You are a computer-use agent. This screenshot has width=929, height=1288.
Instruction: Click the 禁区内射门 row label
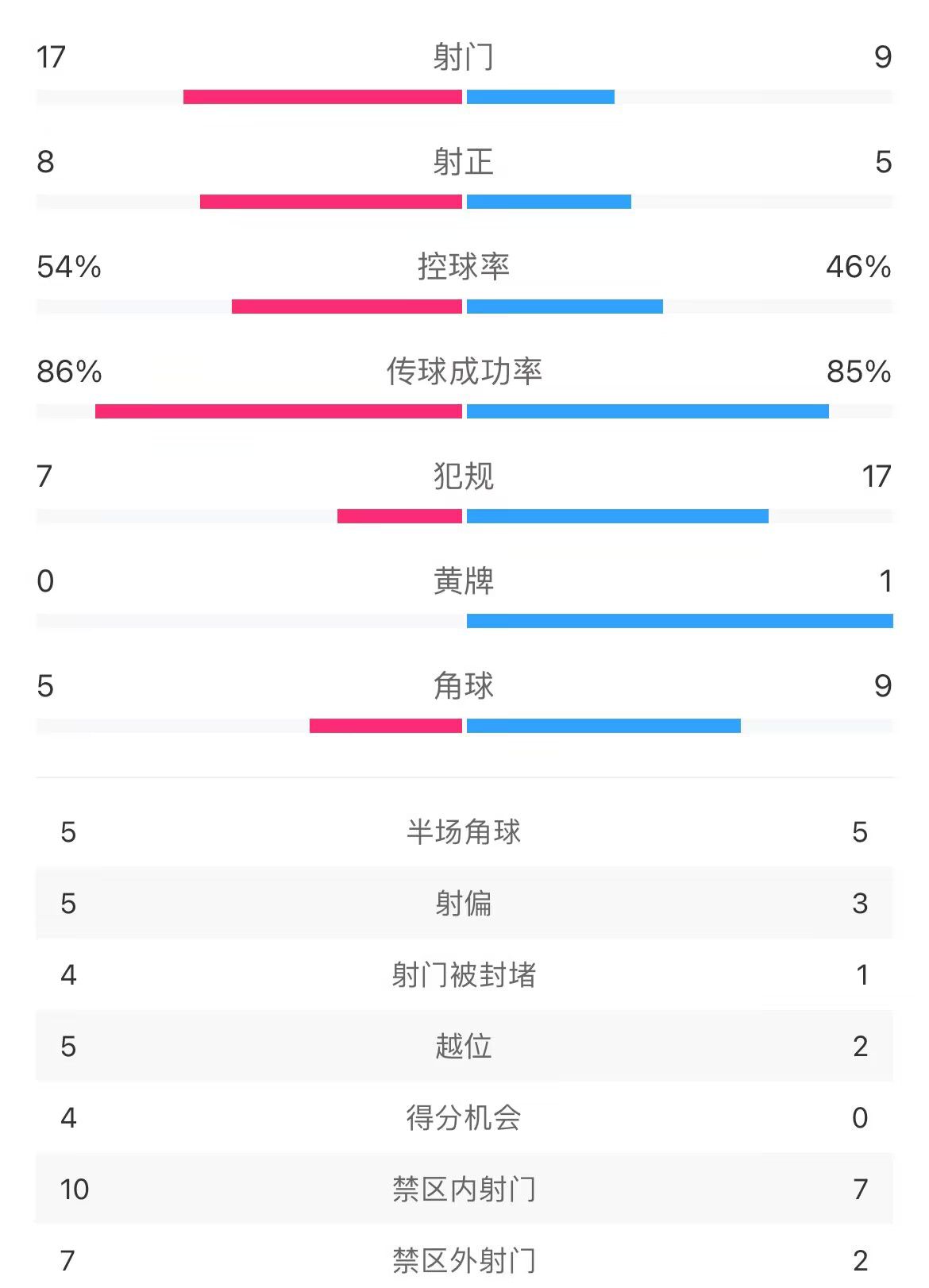[x=464, y=1190]
